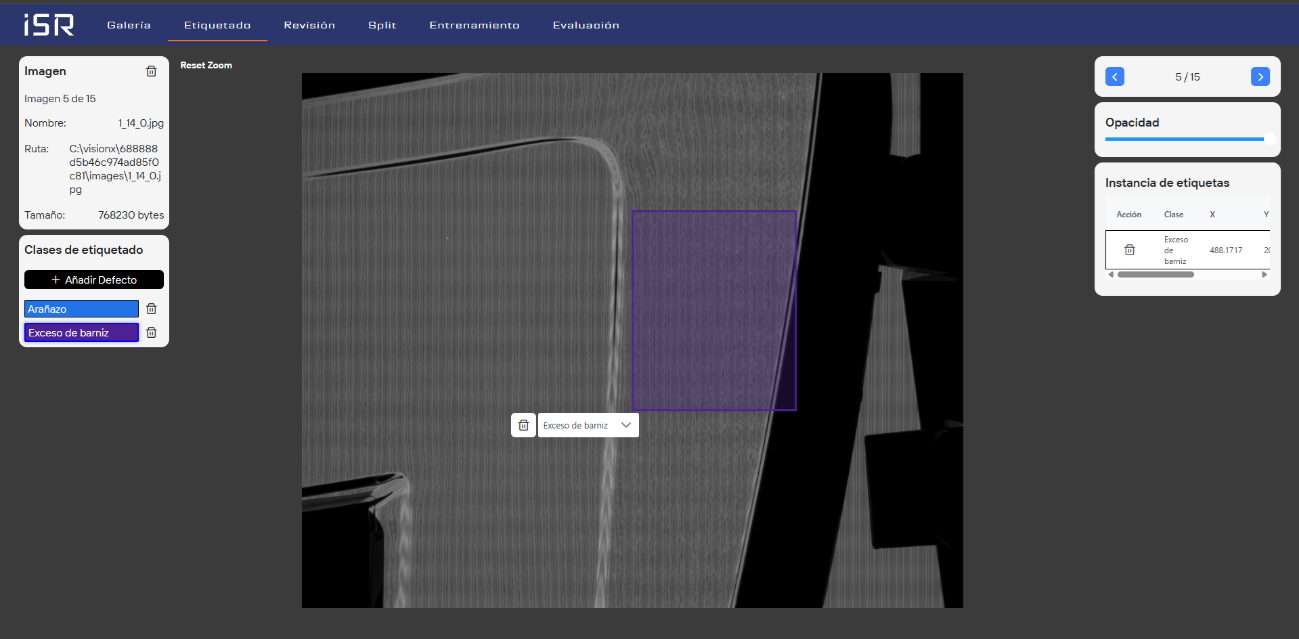Adjust the Opacidad slider

pyautogui.click(x=1185, y=140)
